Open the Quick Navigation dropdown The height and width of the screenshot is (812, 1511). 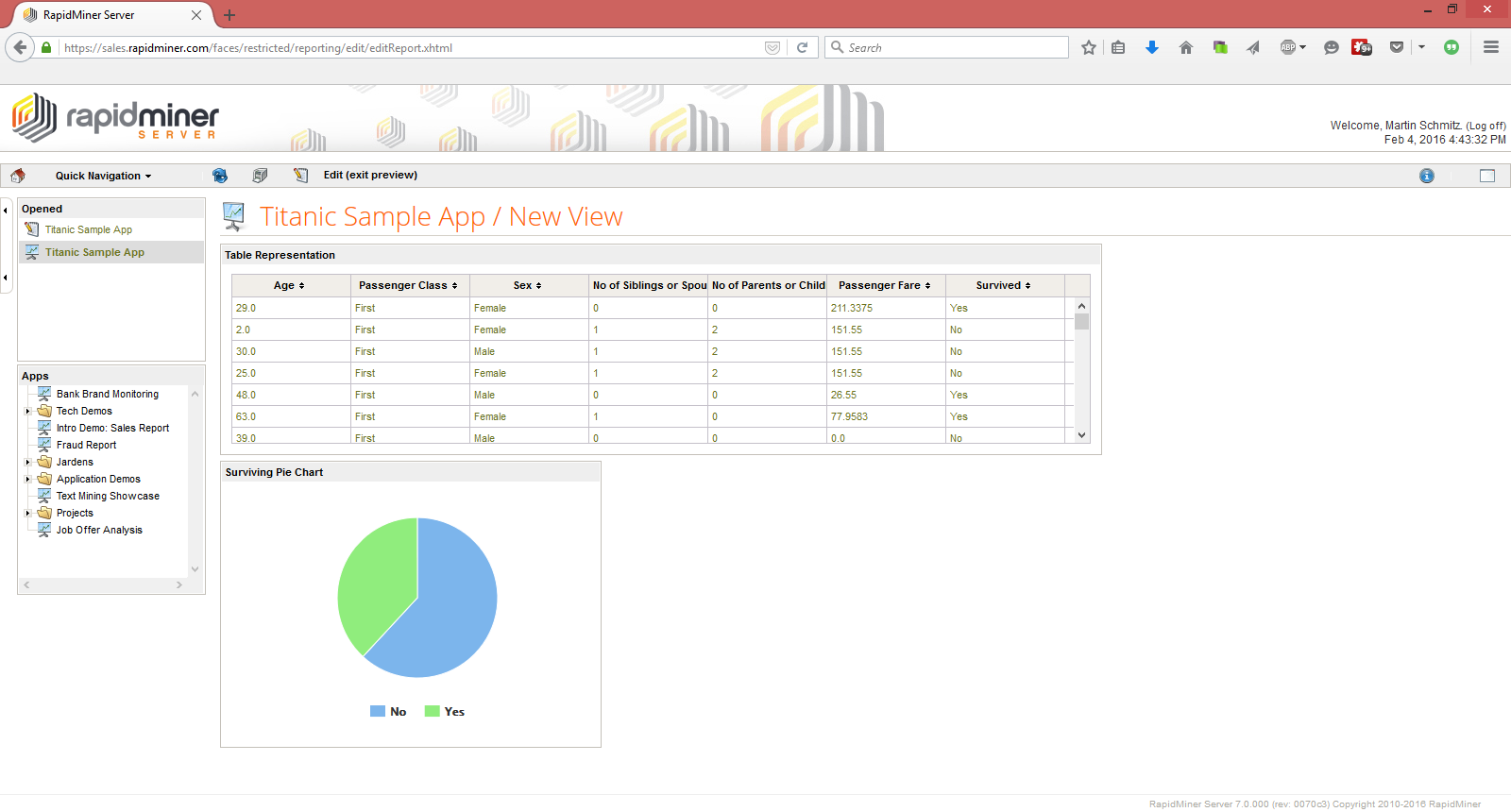click(x=103, y=176)
